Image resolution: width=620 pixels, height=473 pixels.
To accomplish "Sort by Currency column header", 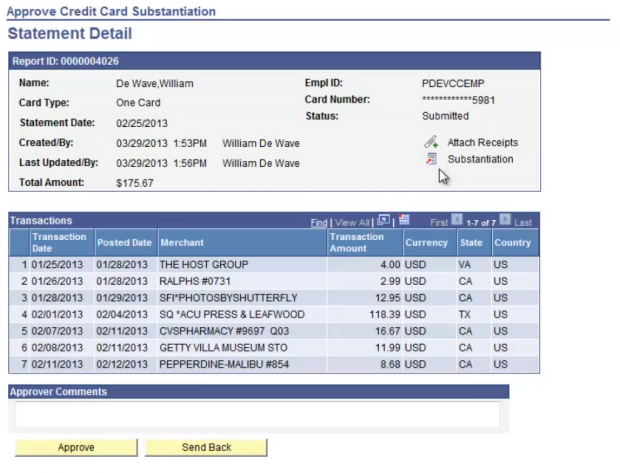I will point(426,243).
